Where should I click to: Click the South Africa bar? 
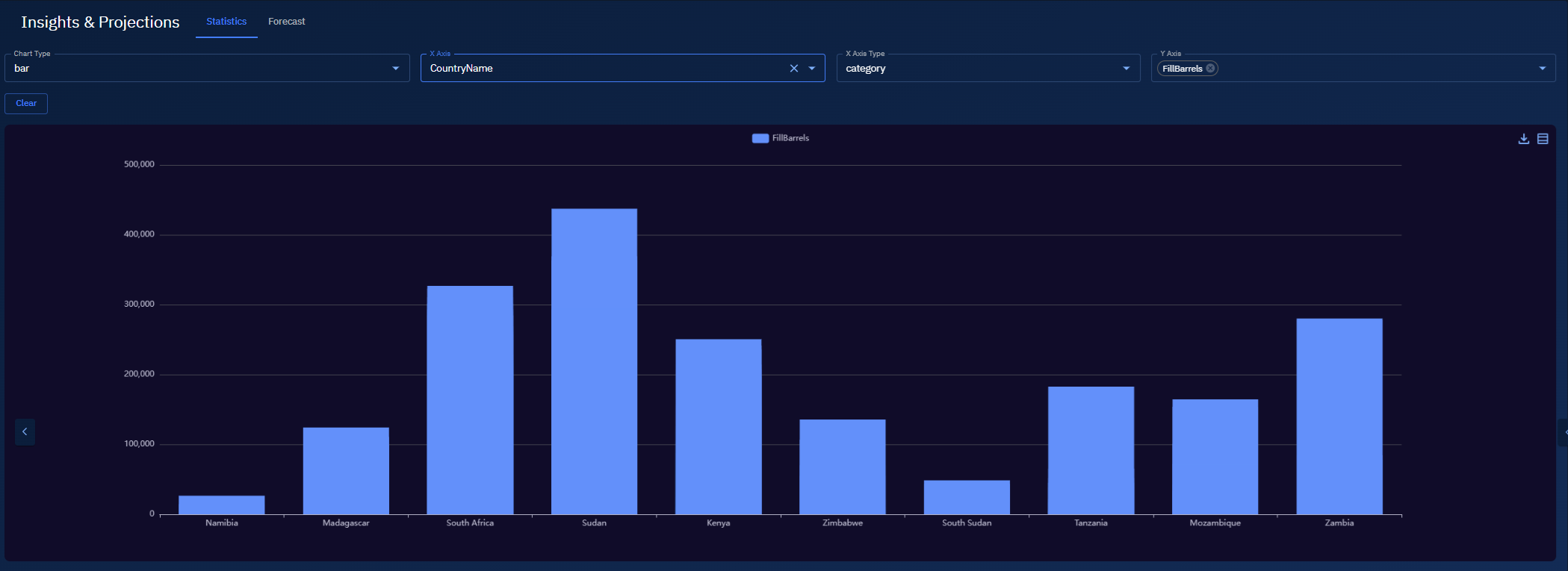pos(470,400)
